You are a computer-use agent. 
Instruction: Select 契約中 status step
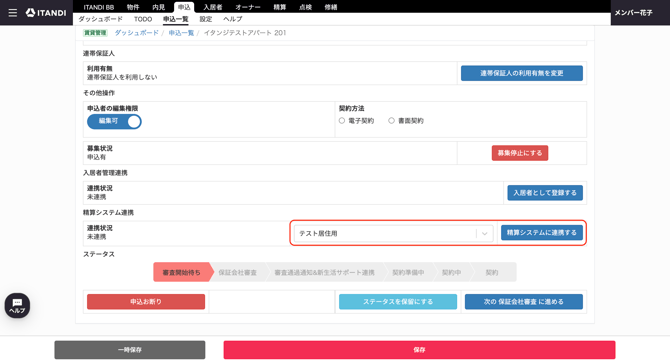point(451,272)
